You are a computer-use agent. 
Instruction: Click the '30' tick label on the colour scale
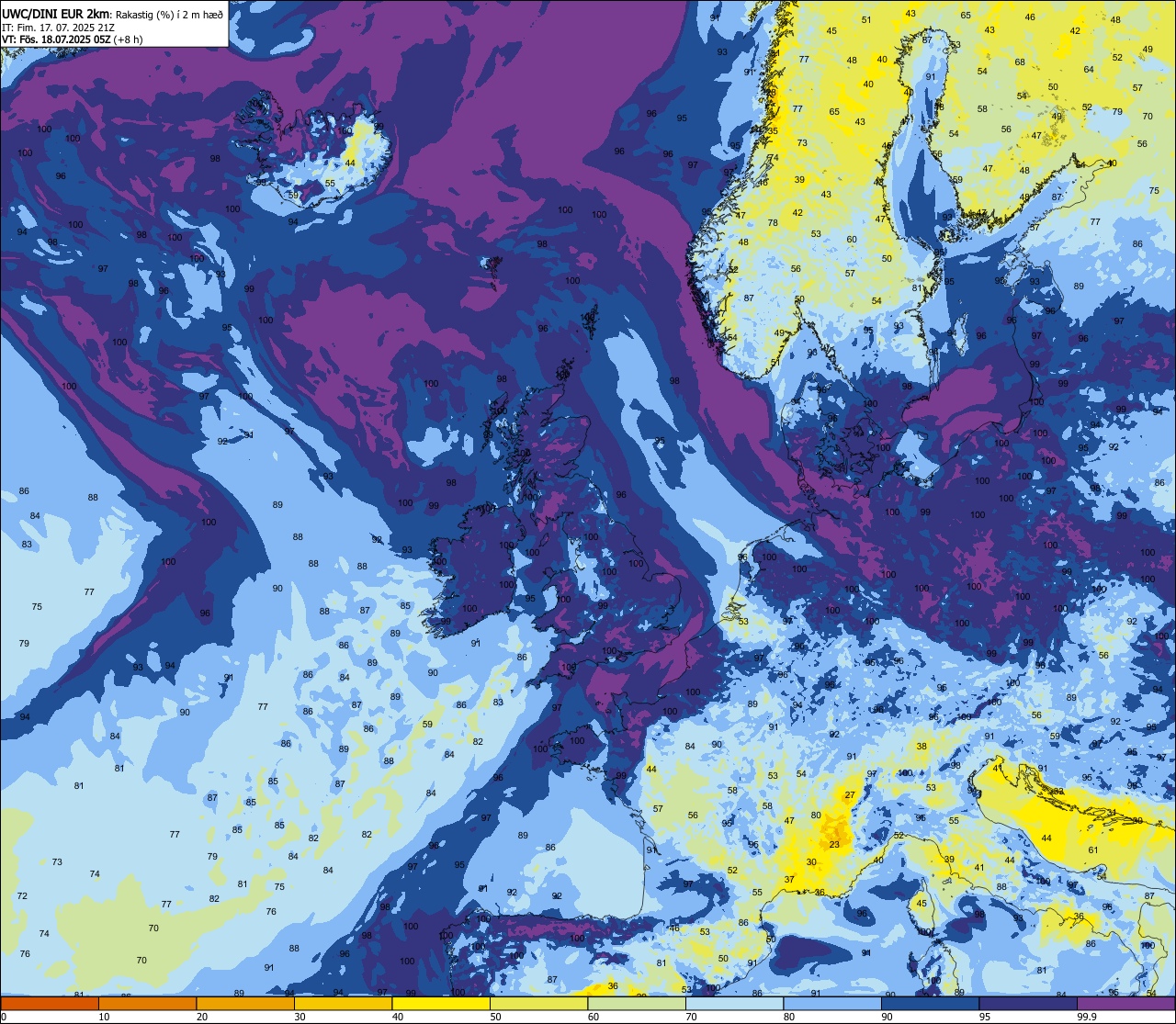(x=300, y=1017)
